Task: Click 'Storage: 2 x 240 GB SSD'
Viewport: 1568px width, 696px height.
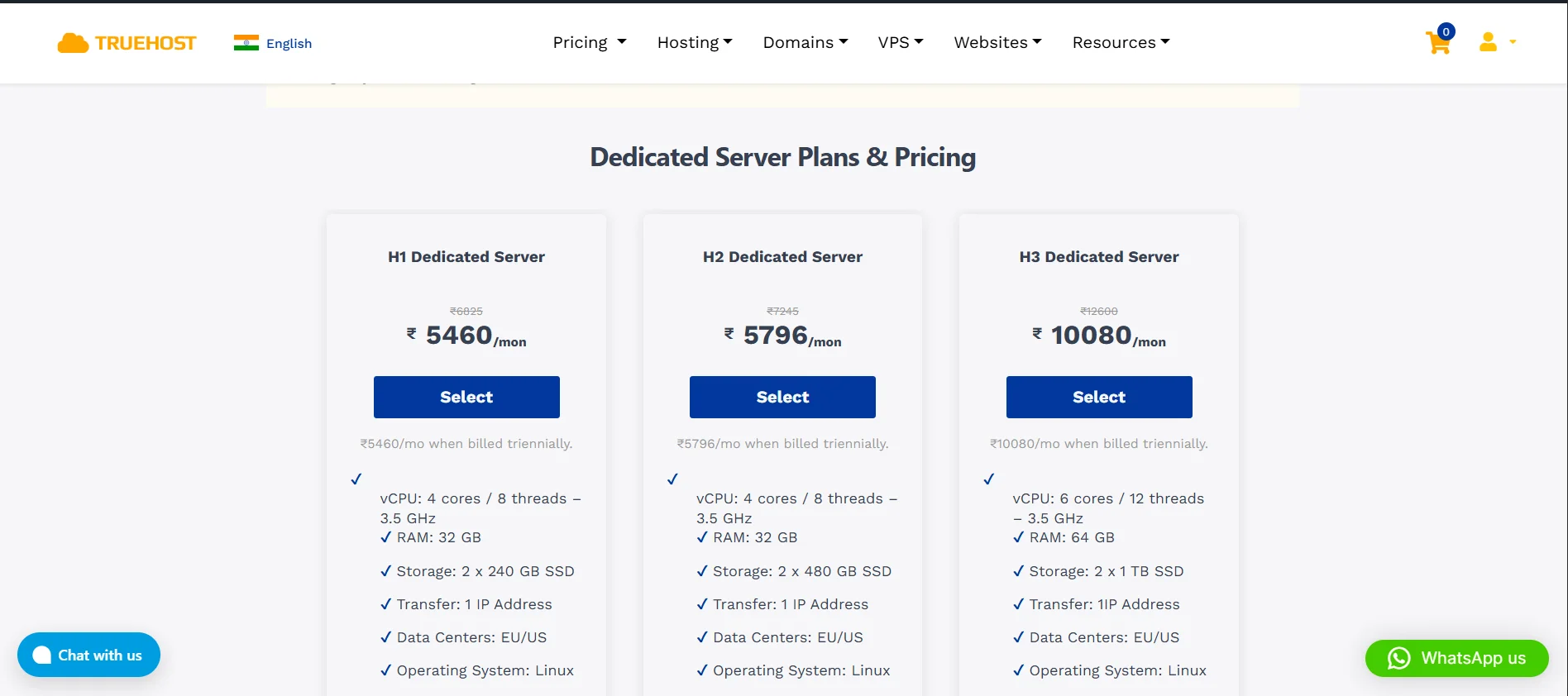Action: [x=485, y=571]
